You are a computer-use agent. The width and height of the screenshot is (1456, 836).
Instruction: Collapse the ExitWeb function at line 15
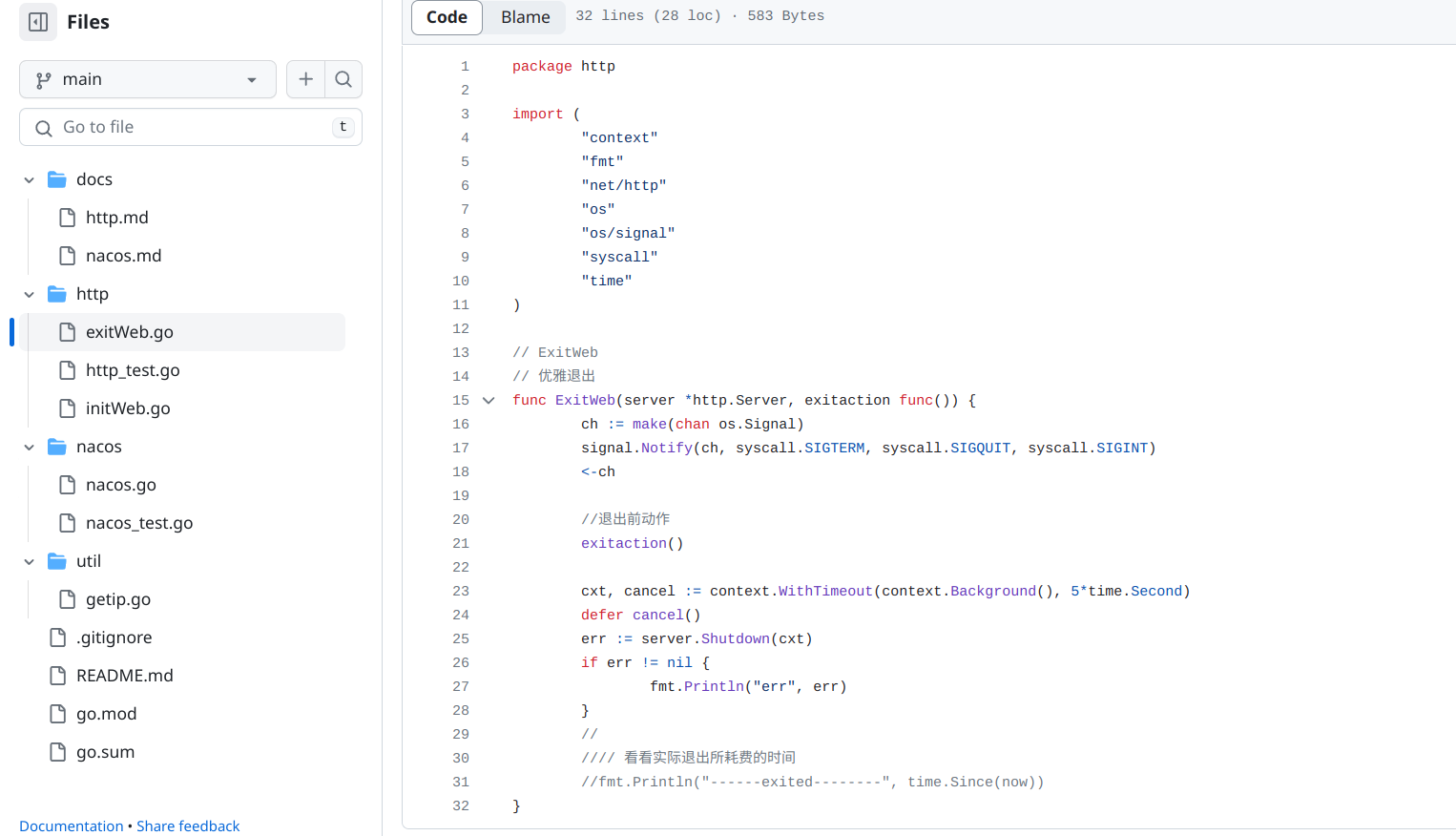click(489, 401)
